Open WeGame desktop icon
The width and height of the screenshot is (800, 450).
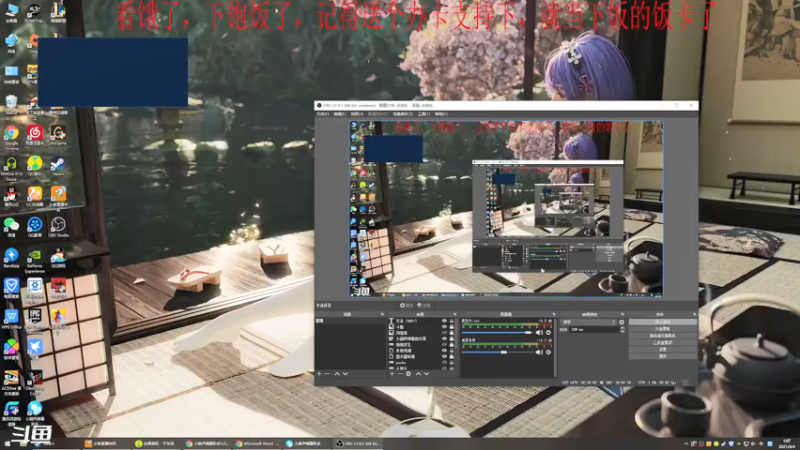(58, 136)
